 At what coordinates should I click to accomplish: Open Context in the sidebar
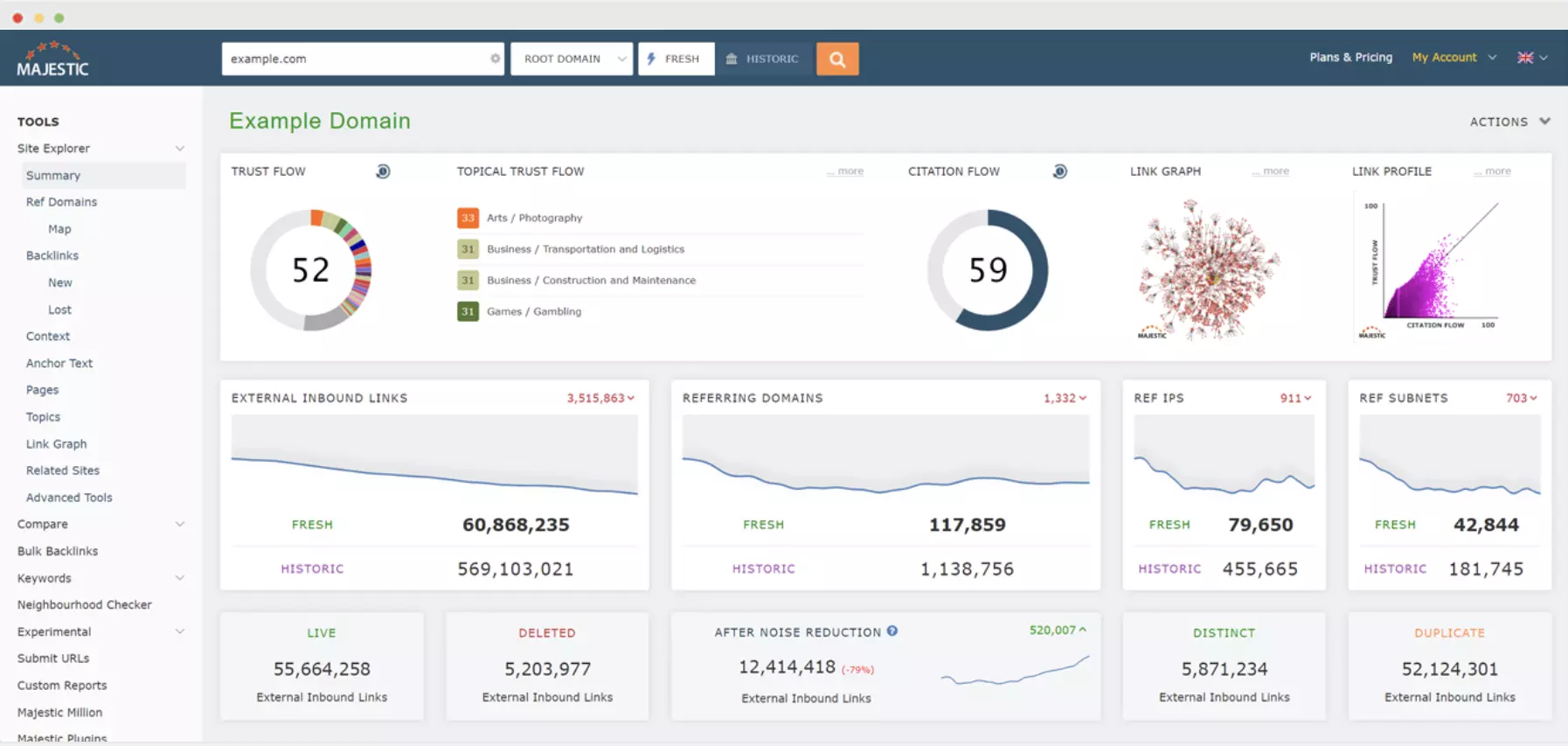point(48,336)
